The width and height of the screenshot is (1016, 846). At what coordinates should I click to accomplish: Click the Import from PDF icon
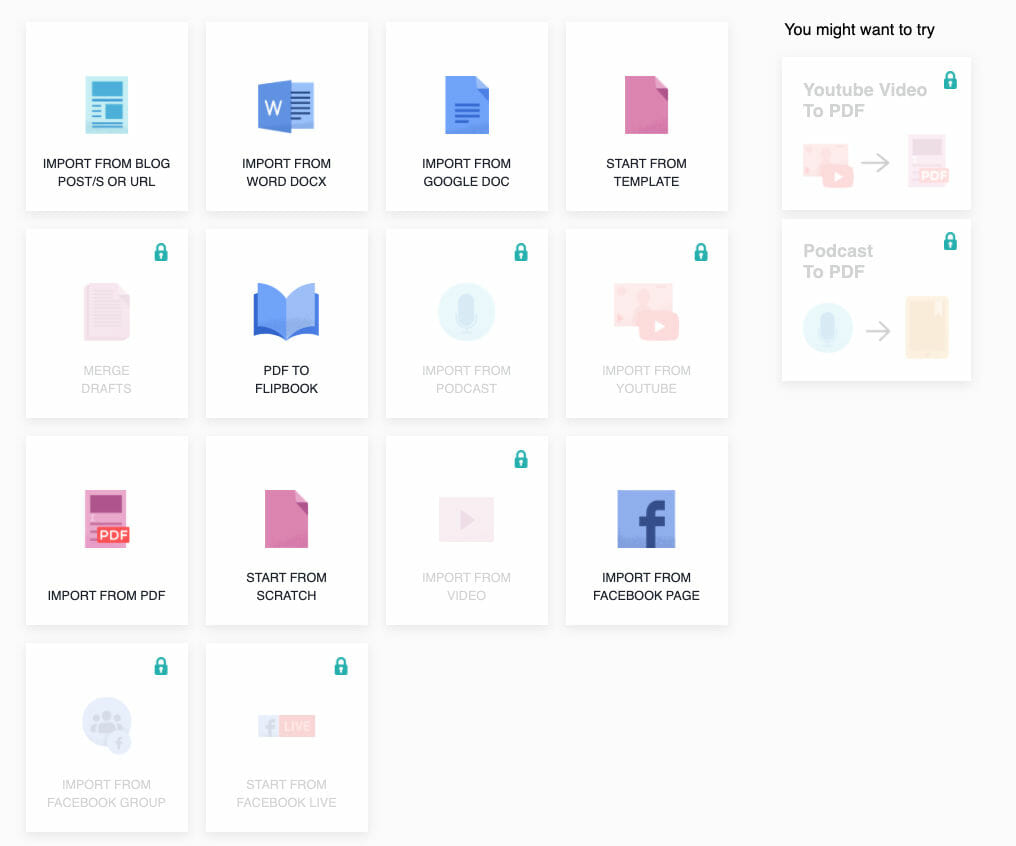tap(107, 518)
